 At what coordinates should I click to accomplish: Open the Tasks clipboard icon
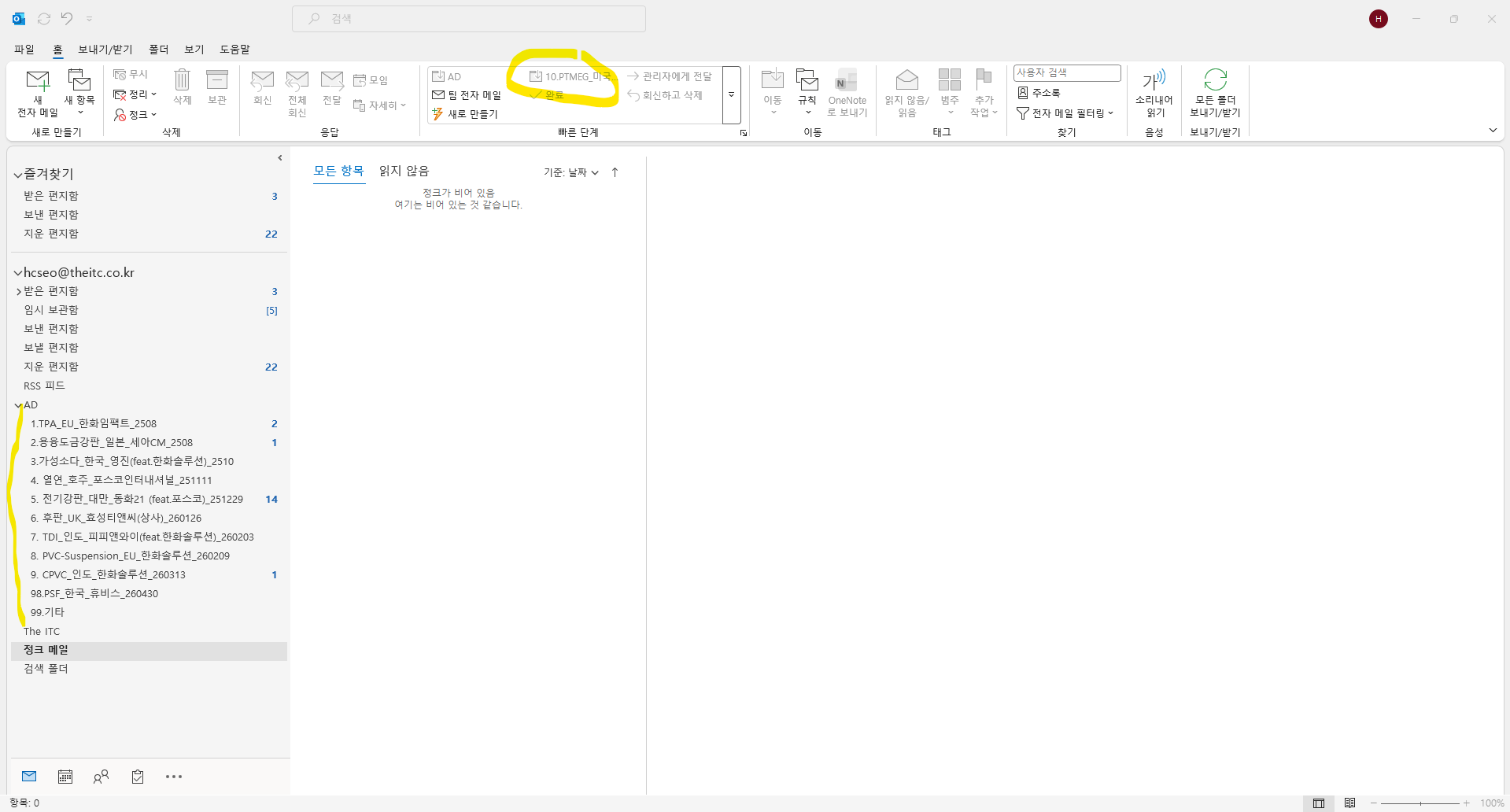(x=138, y=777)
